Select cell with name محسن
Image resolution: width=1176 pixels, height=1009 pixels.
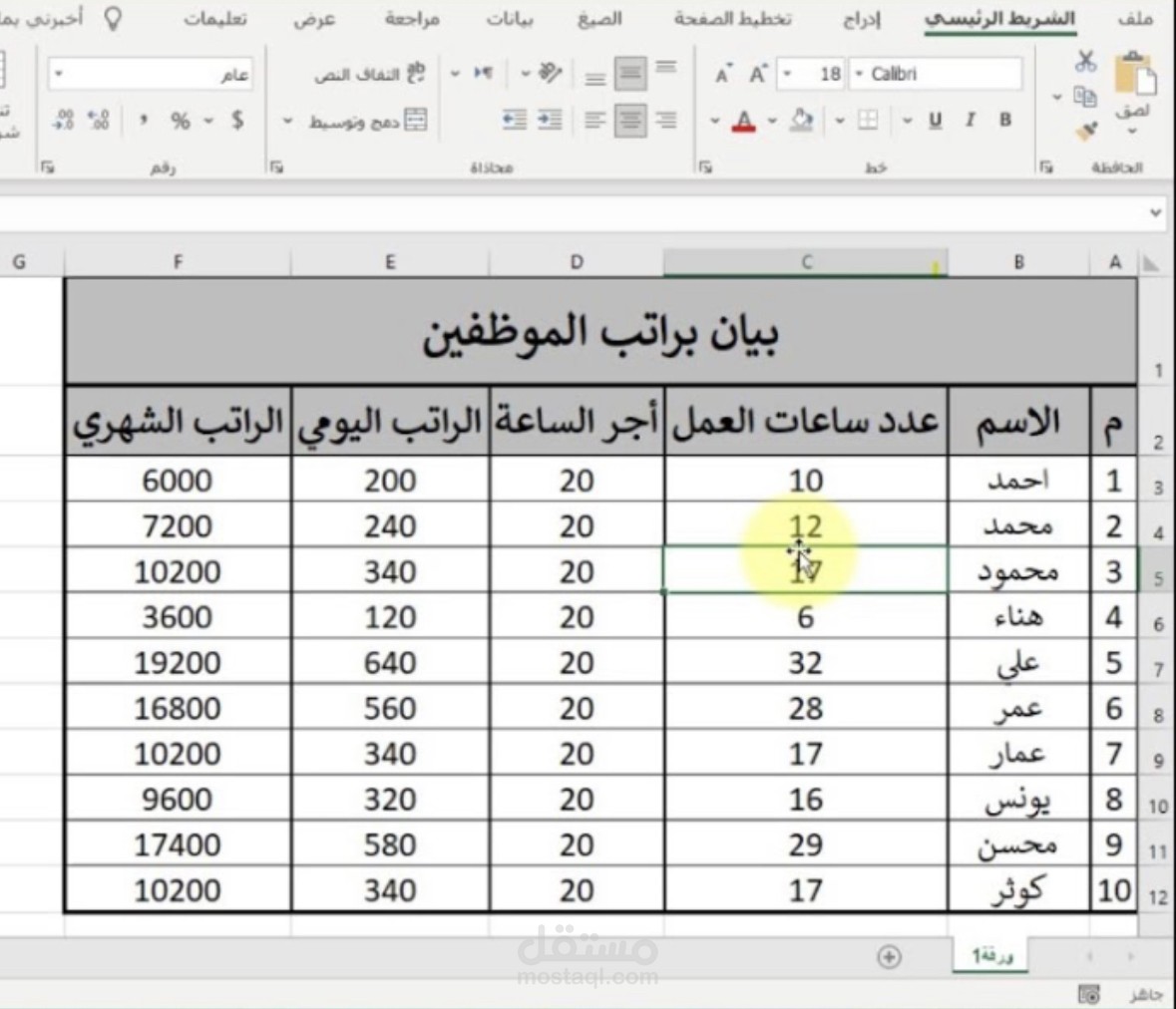[x=1017, y=844]
